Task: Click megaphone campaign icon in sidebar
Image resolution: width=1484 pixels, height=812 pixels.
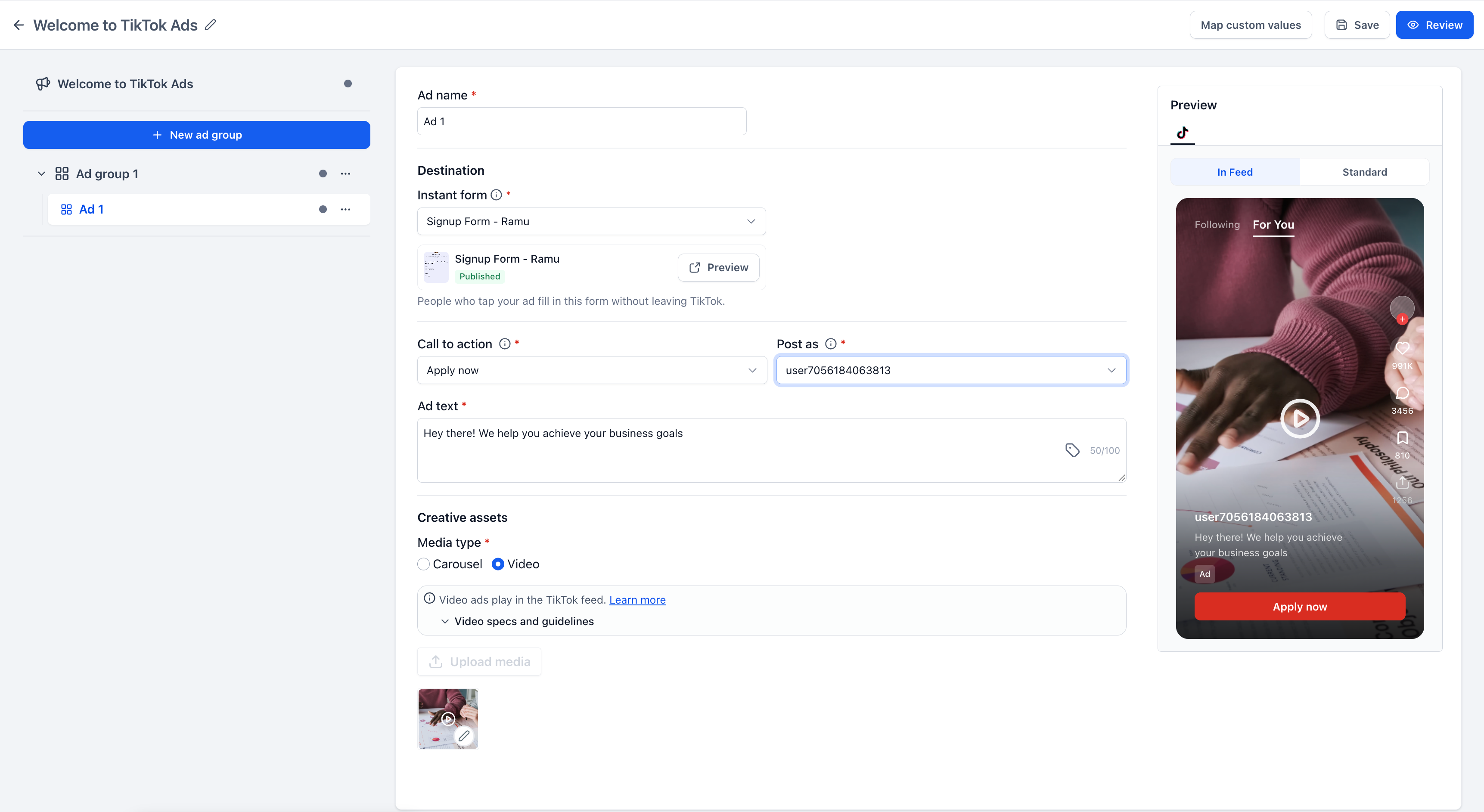Action: pos(43,84)
